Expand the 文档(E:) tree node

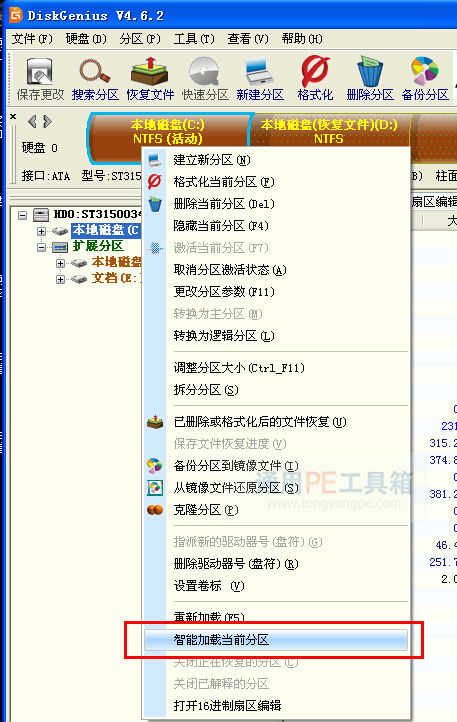60,279
